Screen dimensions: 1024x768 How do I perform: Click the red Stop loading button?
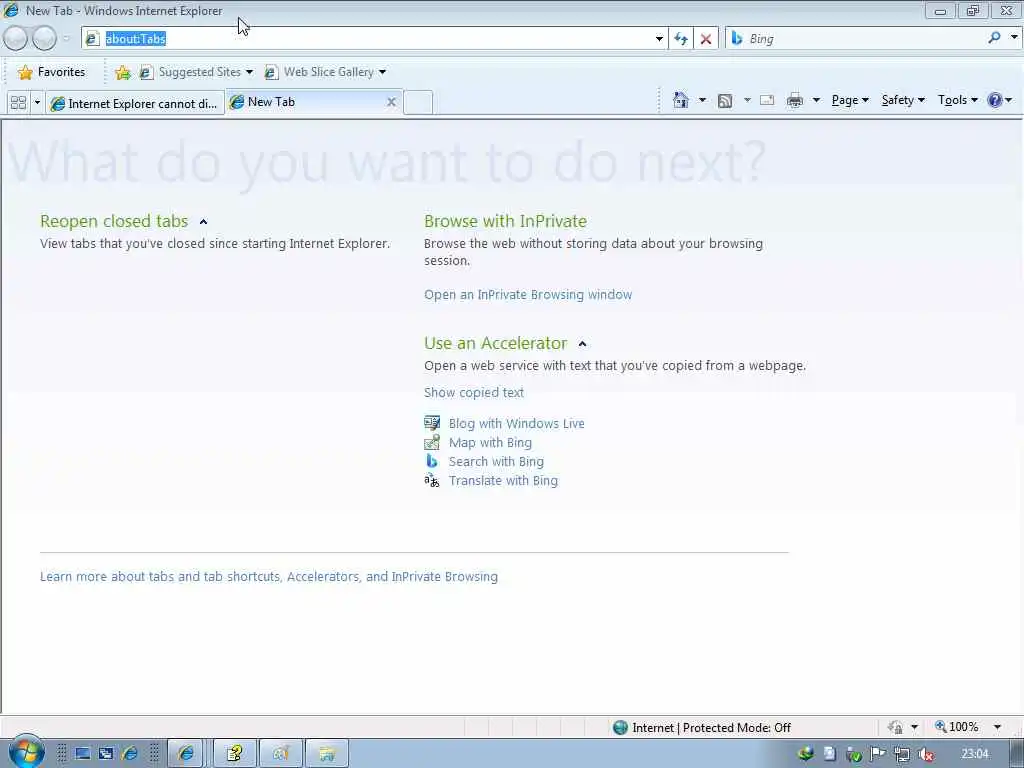705,39
